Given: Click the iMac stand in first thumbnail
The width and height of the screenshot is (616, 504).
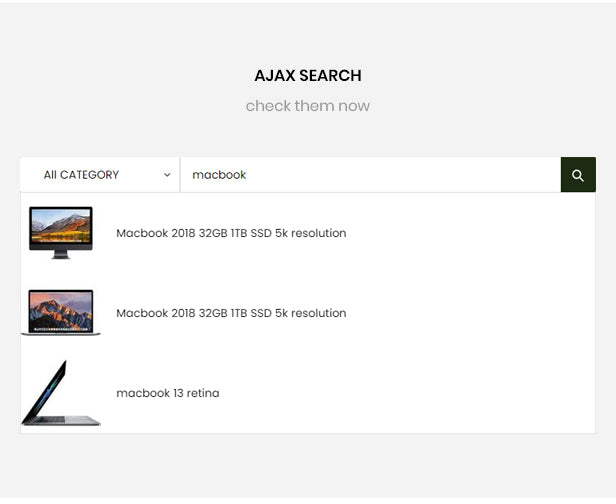Looking at the screenshot, I should point(60,255).
